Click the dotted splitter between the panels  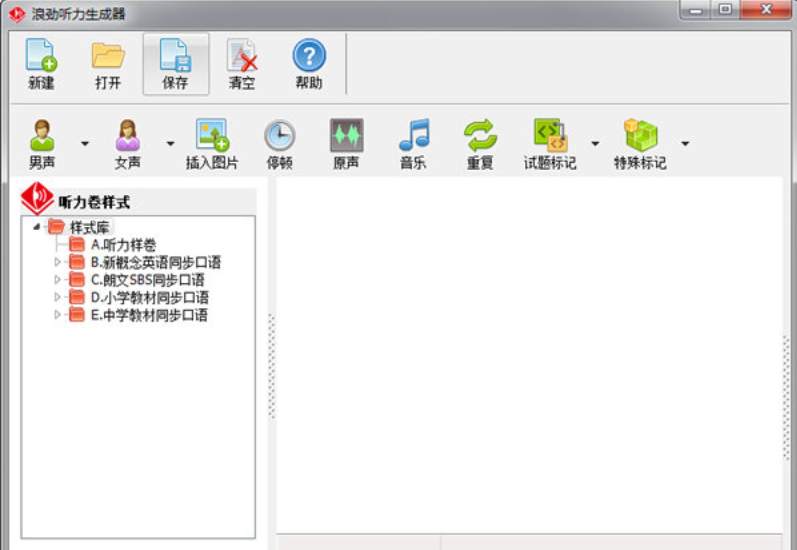271,366
